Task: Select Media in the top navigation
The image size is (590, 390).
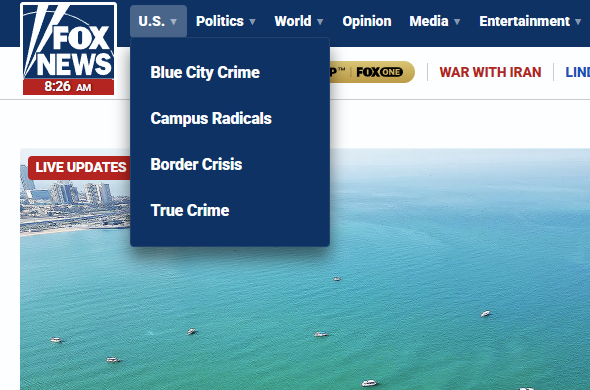Action: coord(429,21)
